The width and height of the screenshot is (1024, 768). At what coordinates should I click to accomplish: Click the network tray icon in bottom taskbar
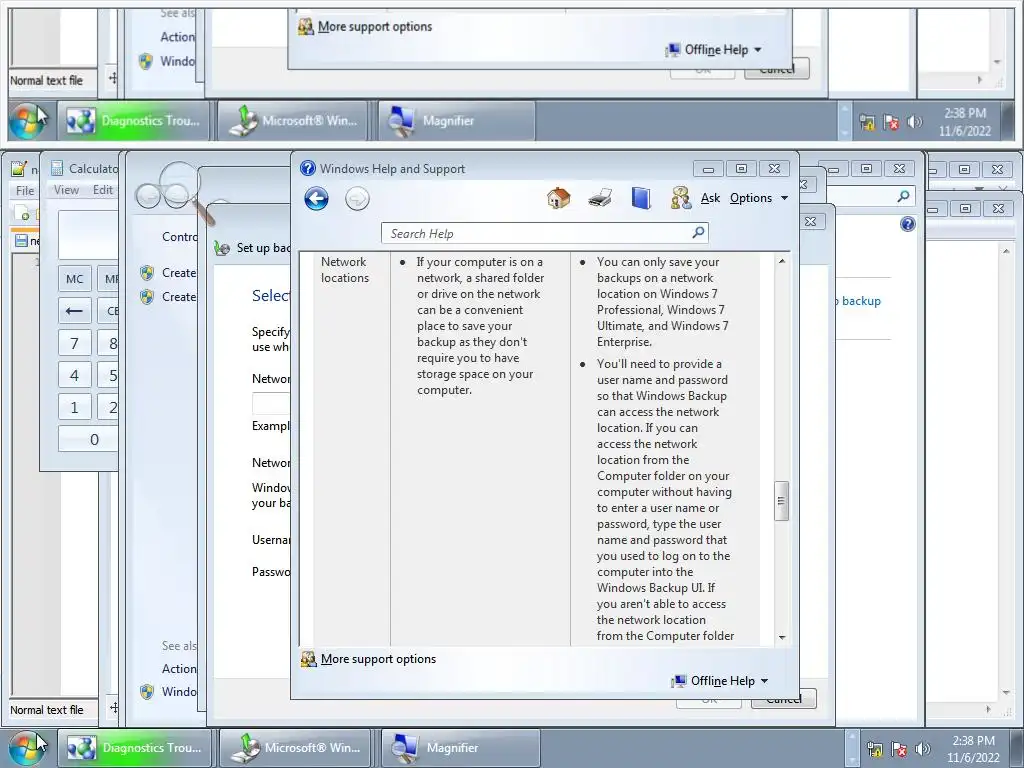pyautogui.click(x=874, y=750)
